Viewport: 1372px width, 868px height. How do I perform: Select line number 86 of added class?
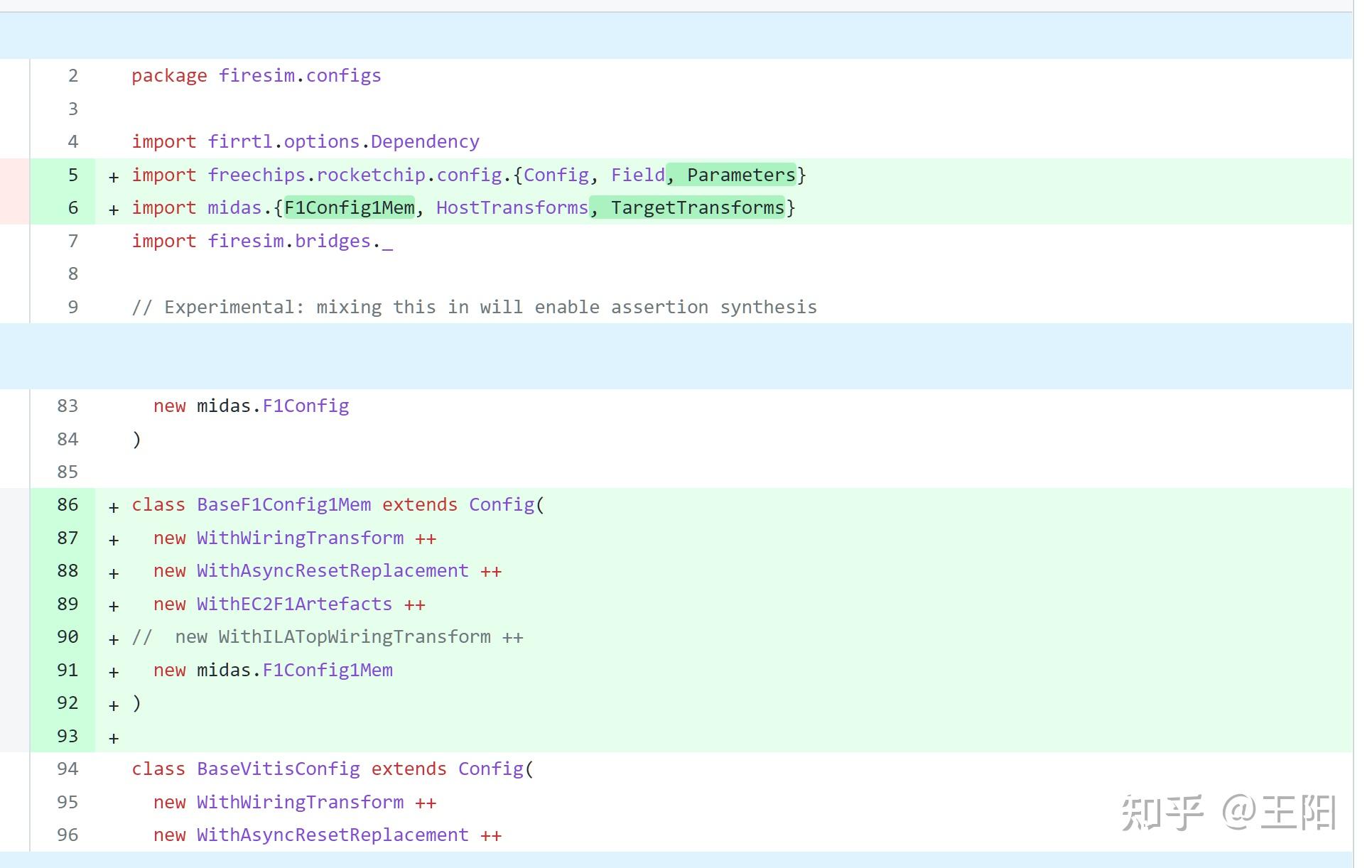click(67, 504)
